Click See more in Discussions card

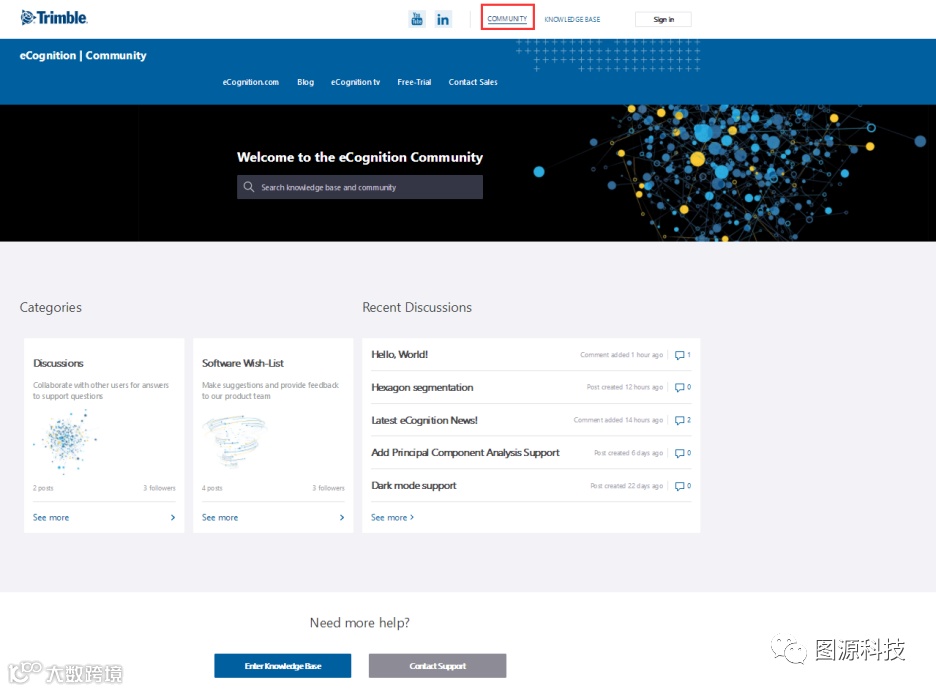(x=51, y=517)
